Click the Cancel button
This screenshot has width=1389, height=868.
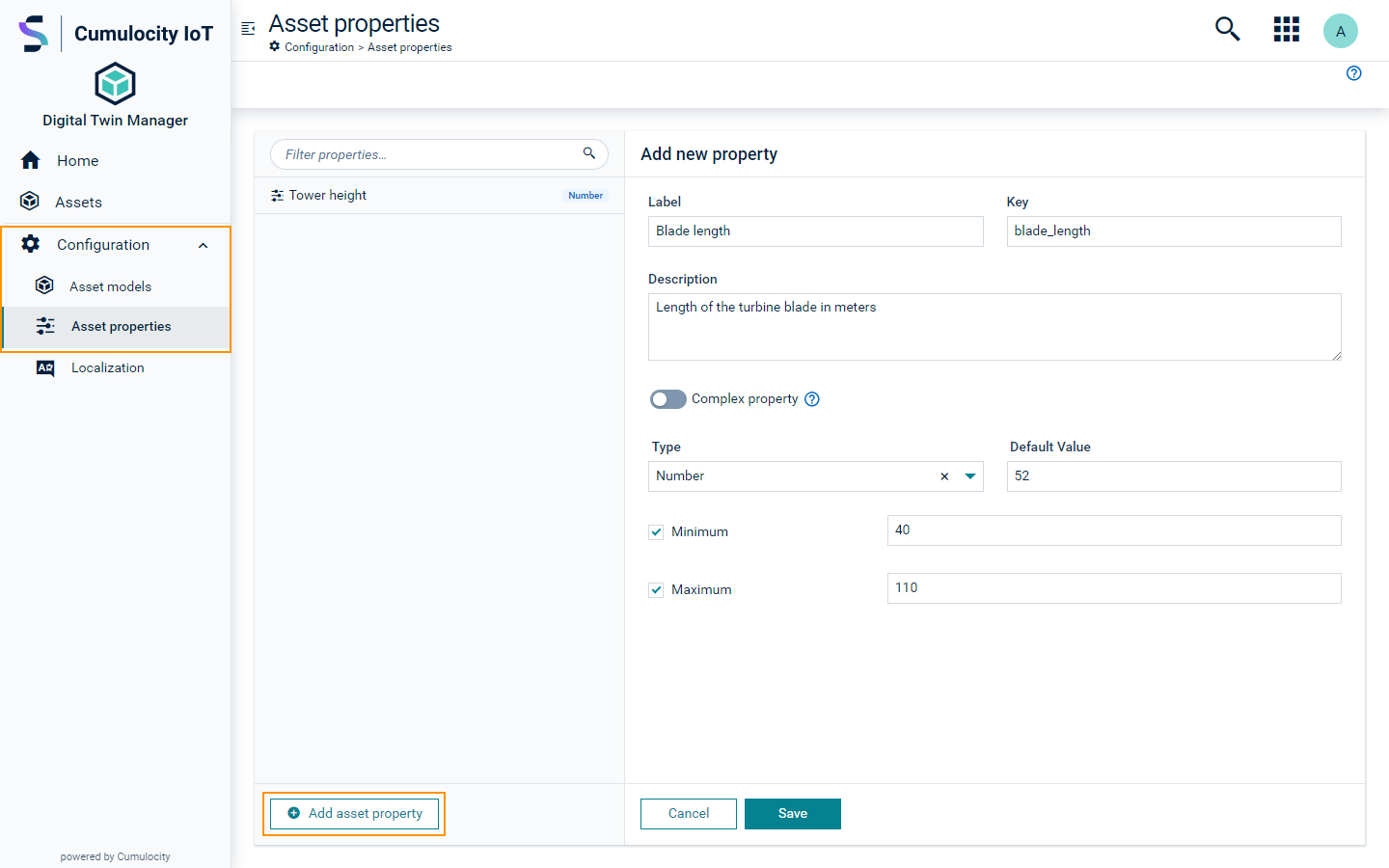point(689,814)
